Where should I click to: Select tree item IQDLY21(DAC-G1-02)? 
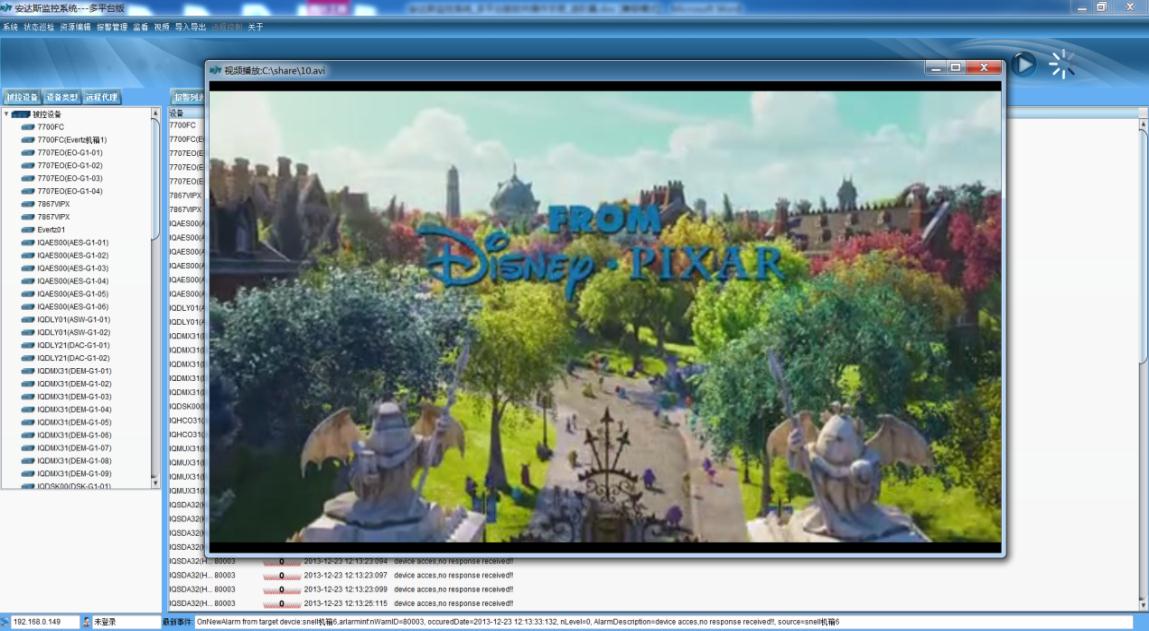click(74, 358)
